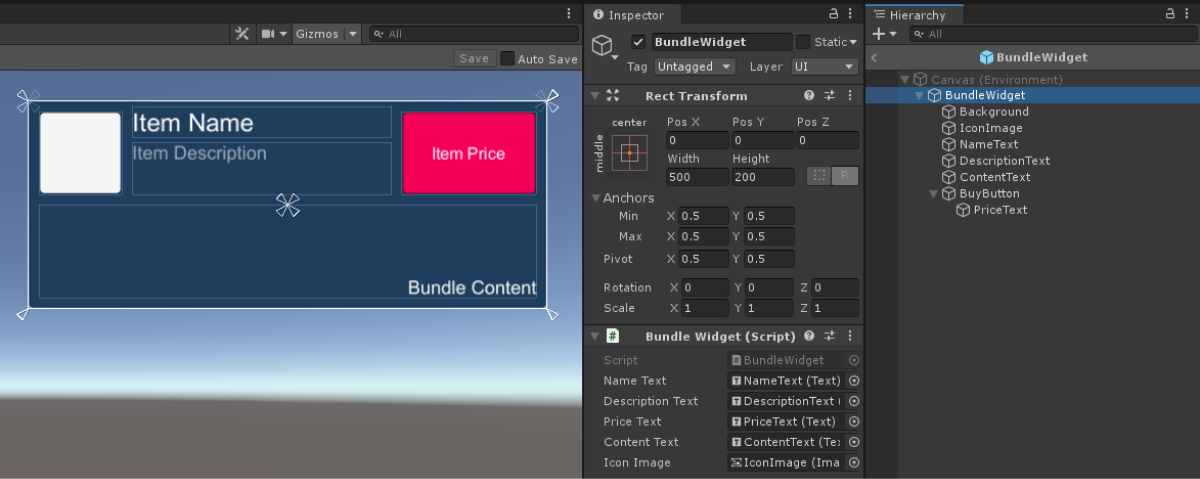1200x479 pixels.
Task: Uncheck the BundleWidget active checkbox
Action: click(638, 42)
